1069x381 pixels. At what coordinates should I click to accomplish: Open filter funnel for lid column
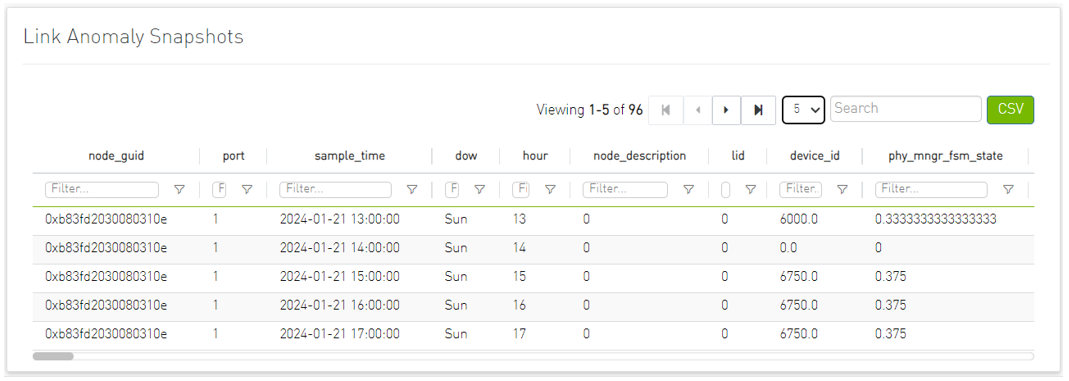coord(750,189)
